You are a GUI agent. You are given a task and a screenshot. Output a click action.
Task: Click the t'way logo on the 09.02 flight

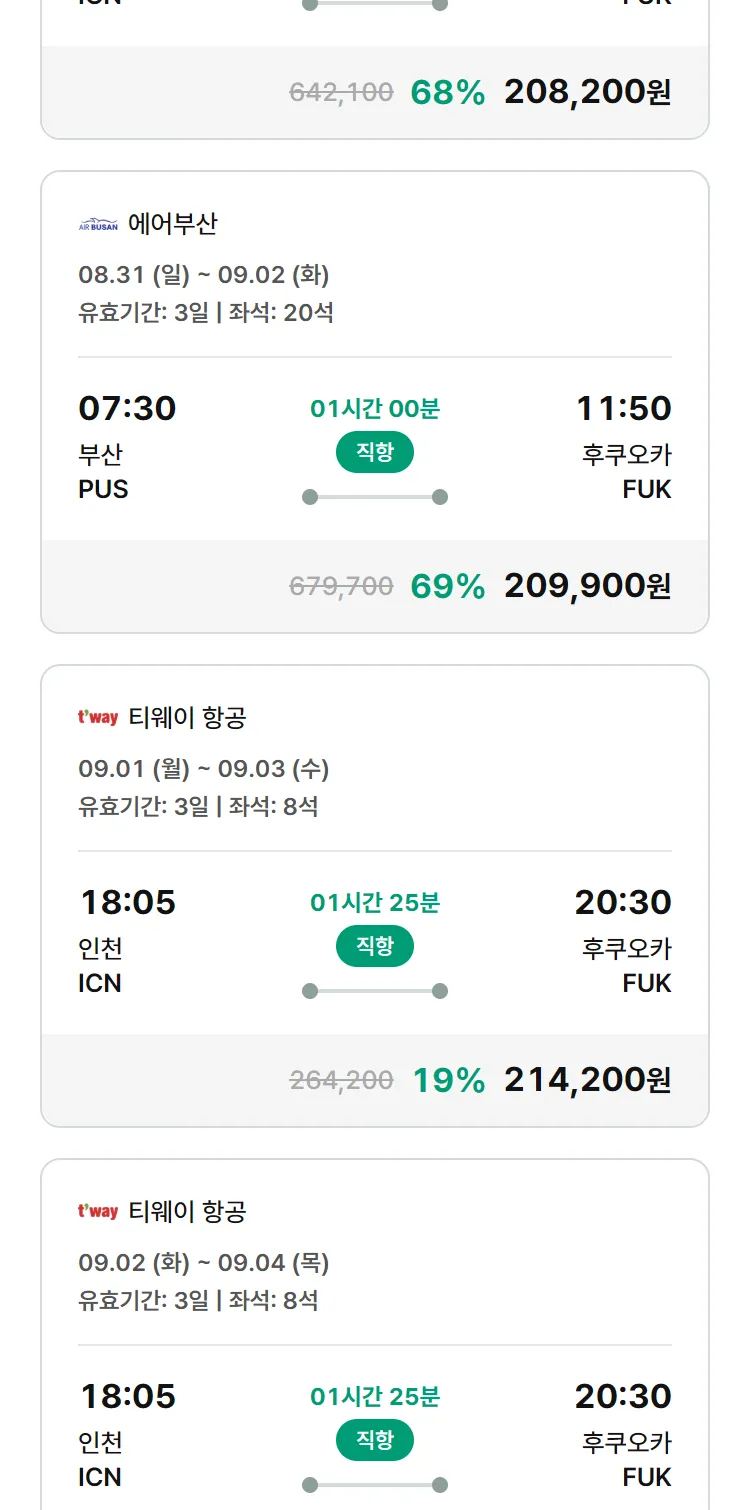point(98,1211)
